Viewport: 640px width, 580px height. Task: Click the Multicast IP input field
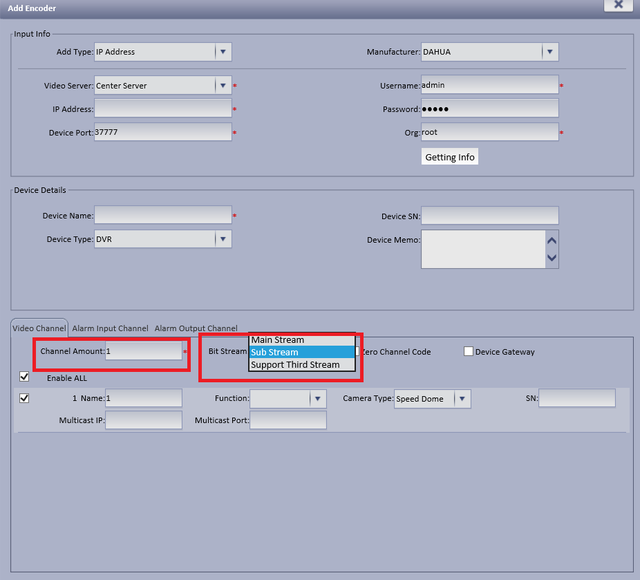144,420
